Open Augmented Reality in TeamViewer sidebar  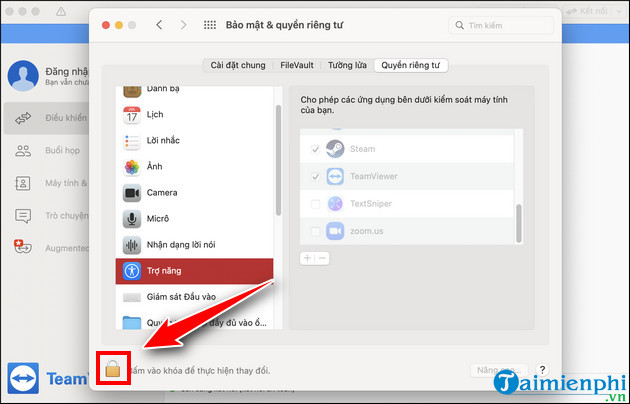(x=46, y=248)
